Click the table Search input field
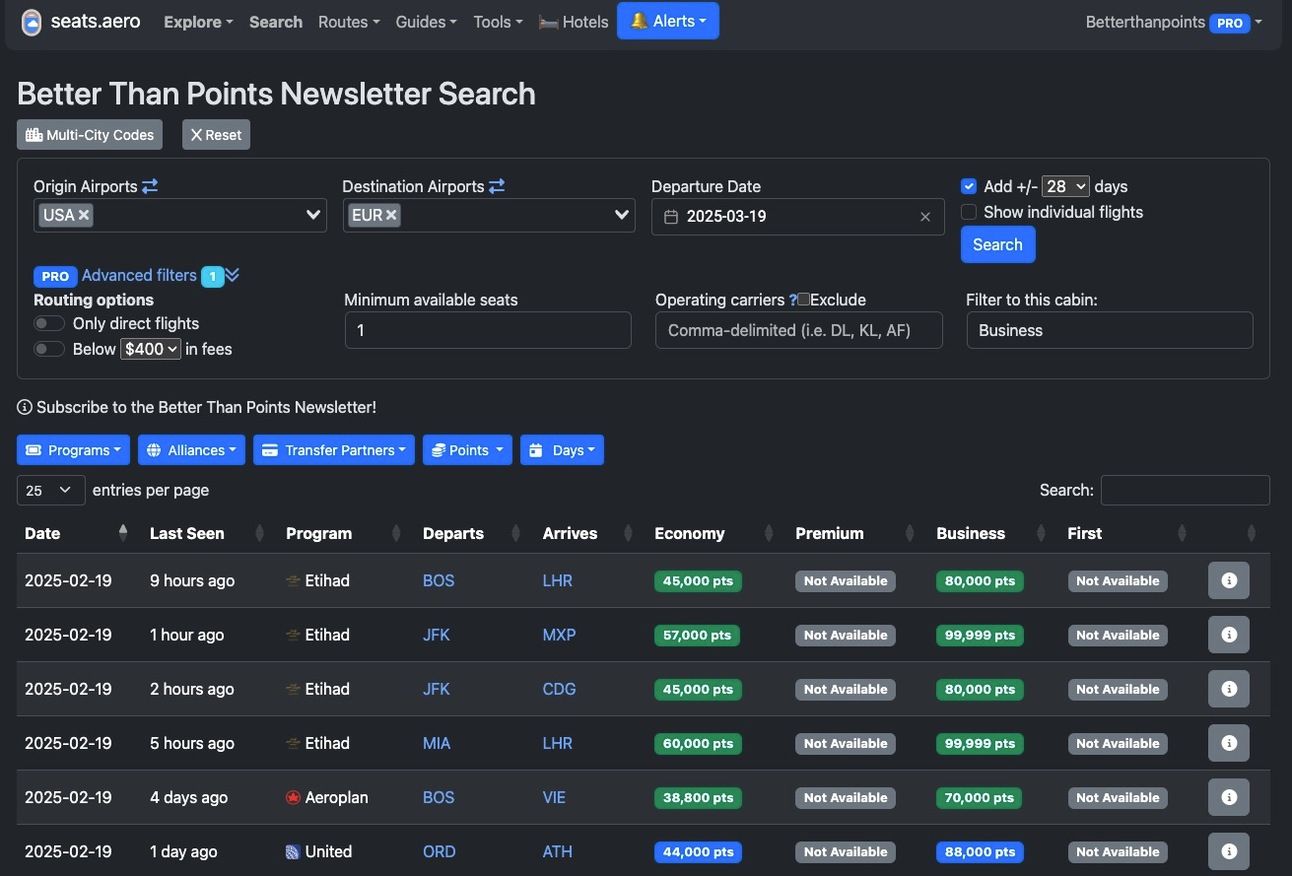This screenshot has width=1292, height=876. (1185, 490)
